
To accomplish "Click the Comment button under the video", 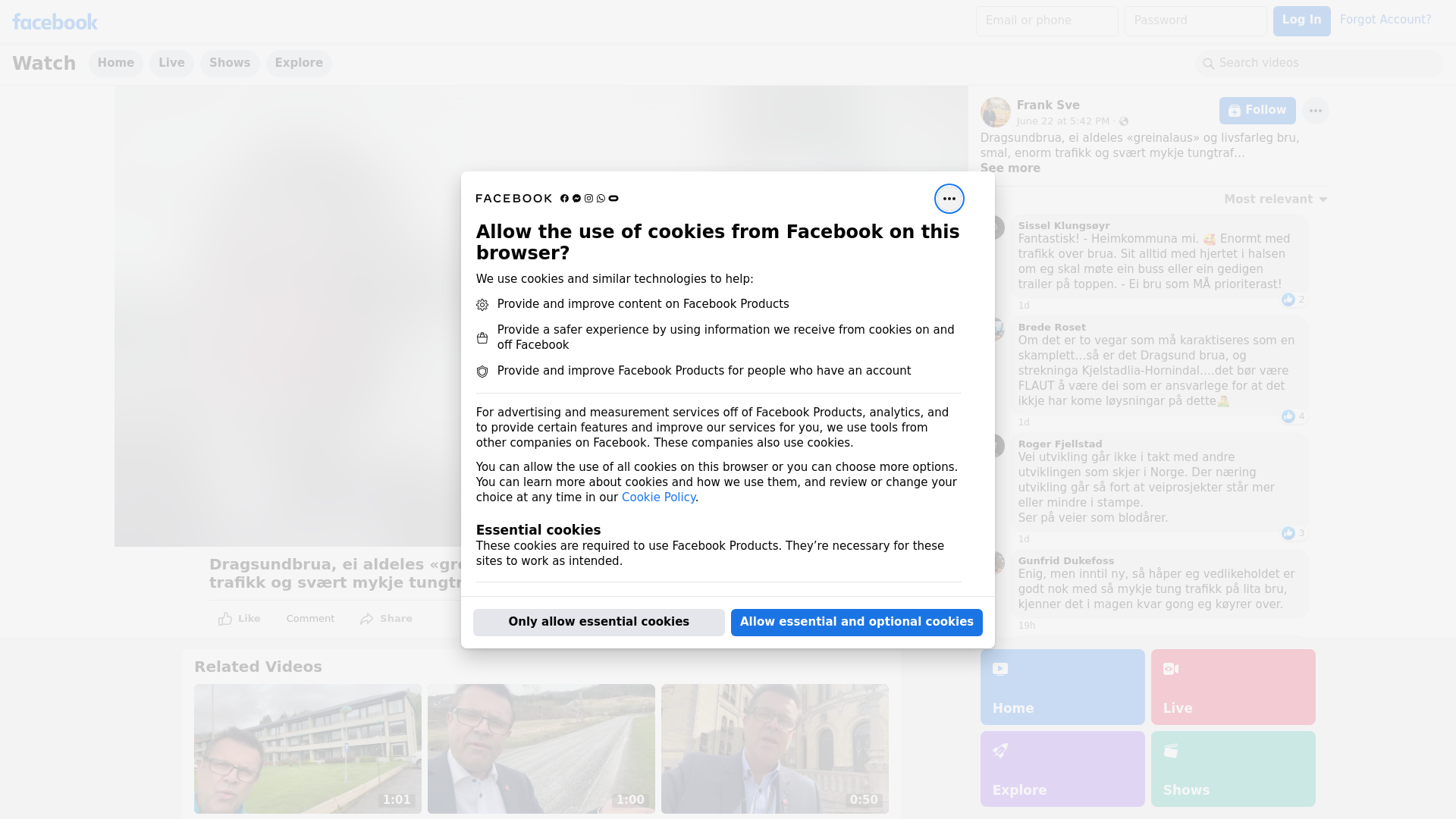I will tap(310, 619).
